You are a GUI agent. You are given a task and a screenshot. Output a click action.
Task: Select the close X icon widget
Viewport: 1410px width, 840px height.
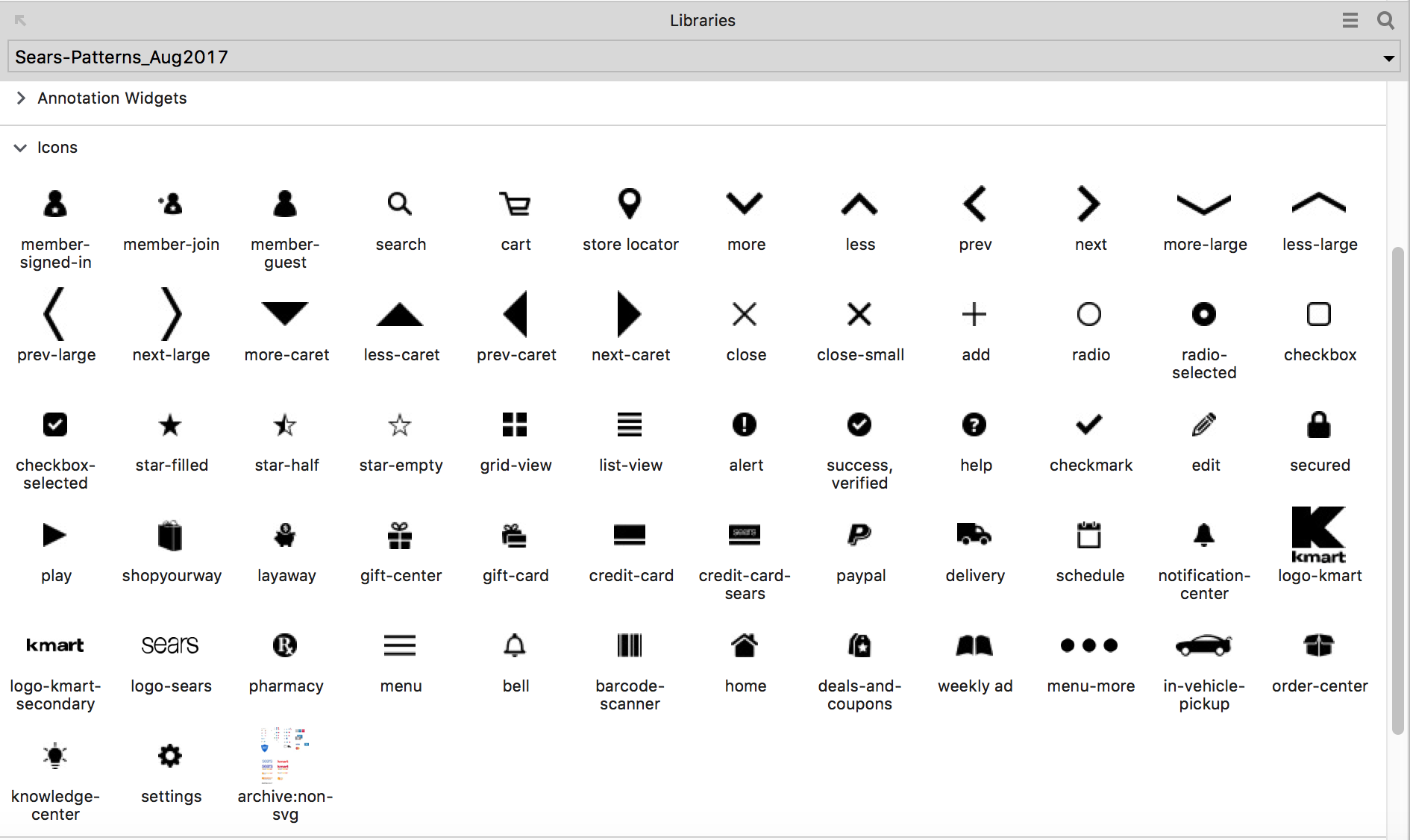(745, 314)
